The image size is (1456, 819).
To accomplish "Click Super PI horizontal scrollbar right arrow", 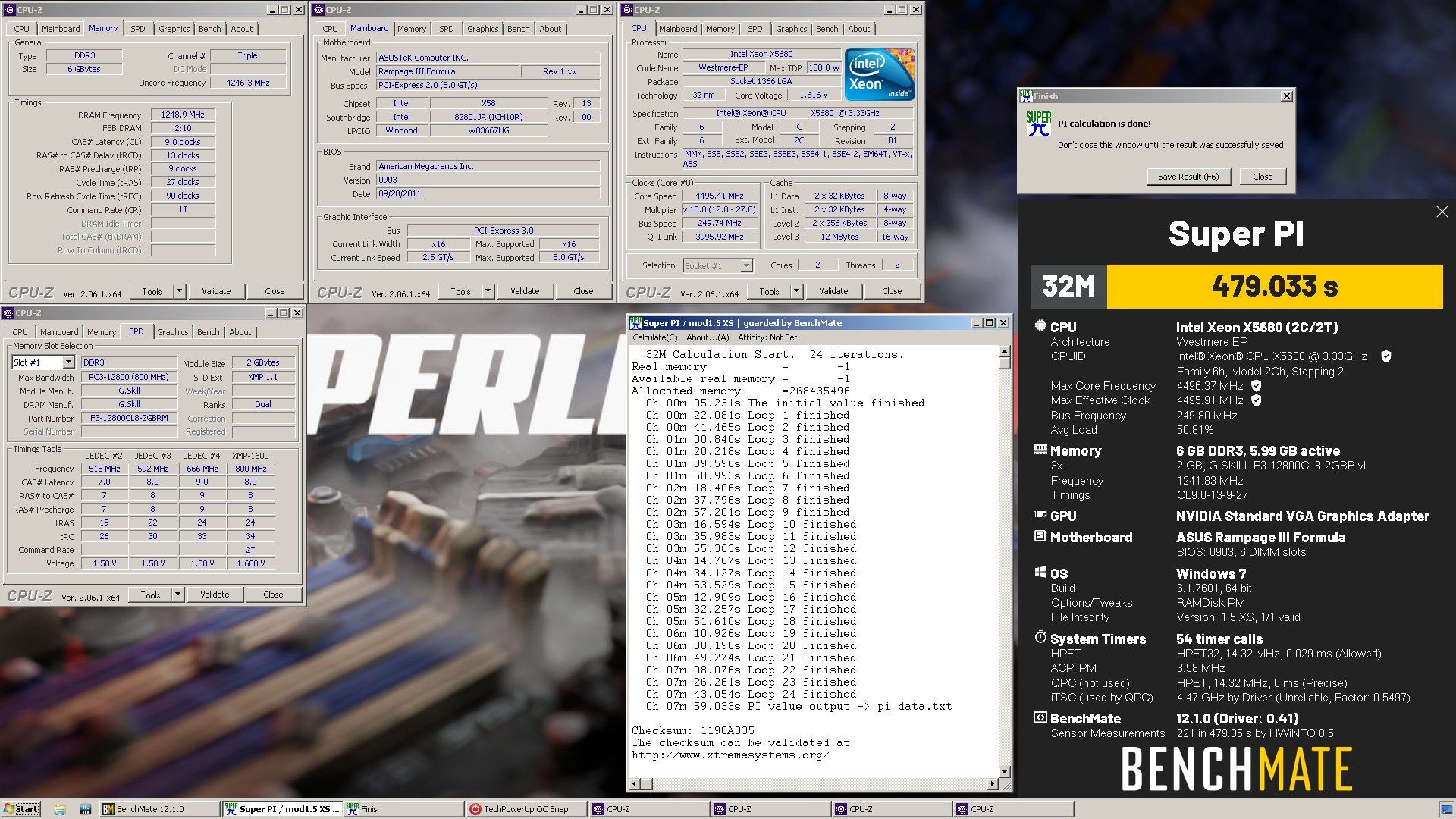I will [993, 783].
